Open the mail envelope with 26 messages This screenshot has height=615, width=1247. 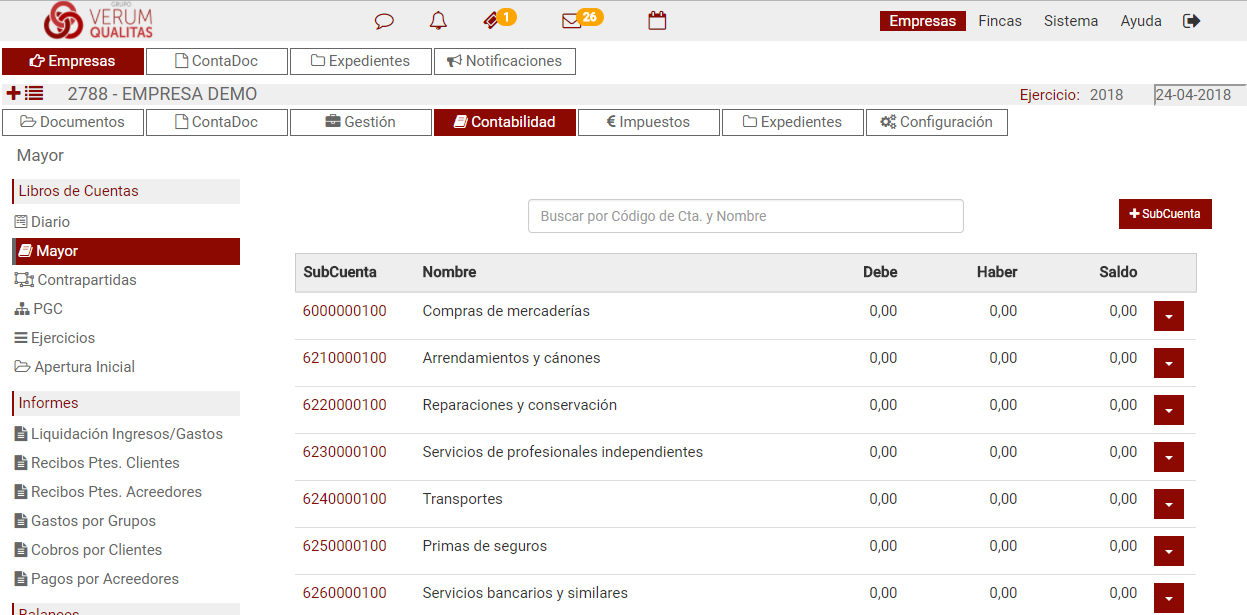572,21
